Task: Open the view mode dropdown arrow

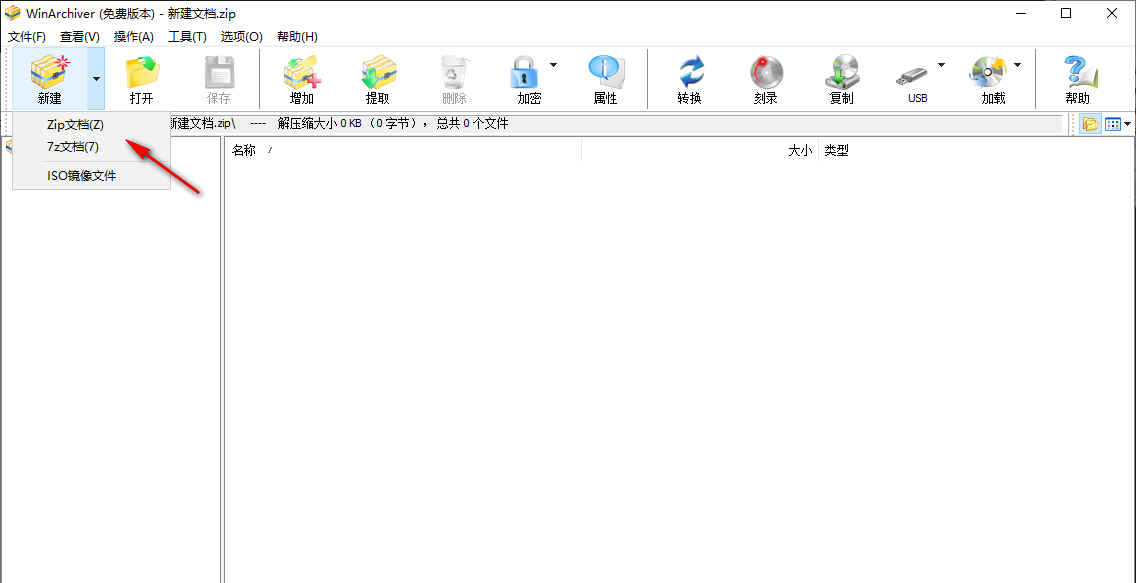Action: click(x=1127, y=125)
